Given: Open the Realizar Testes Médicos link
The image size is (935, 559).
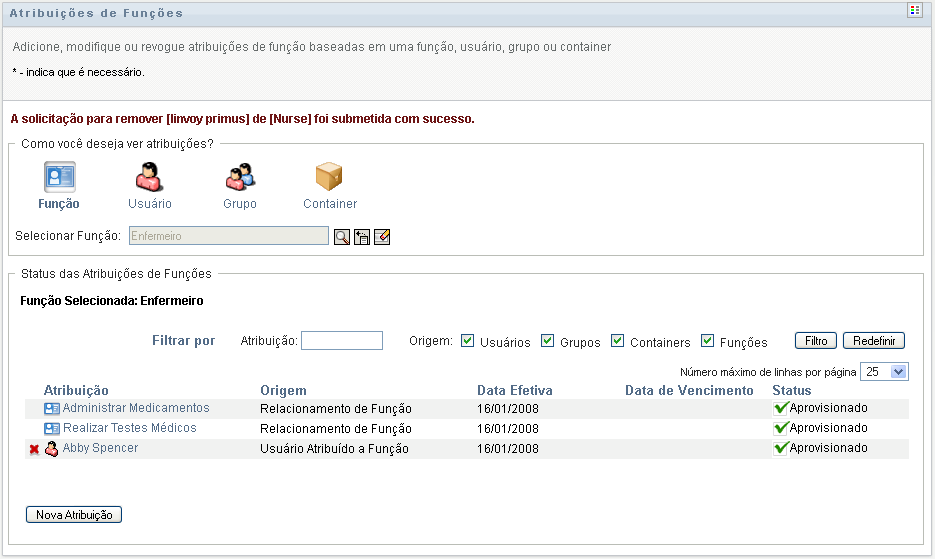Looking at the screenshot, I should 129,428.
